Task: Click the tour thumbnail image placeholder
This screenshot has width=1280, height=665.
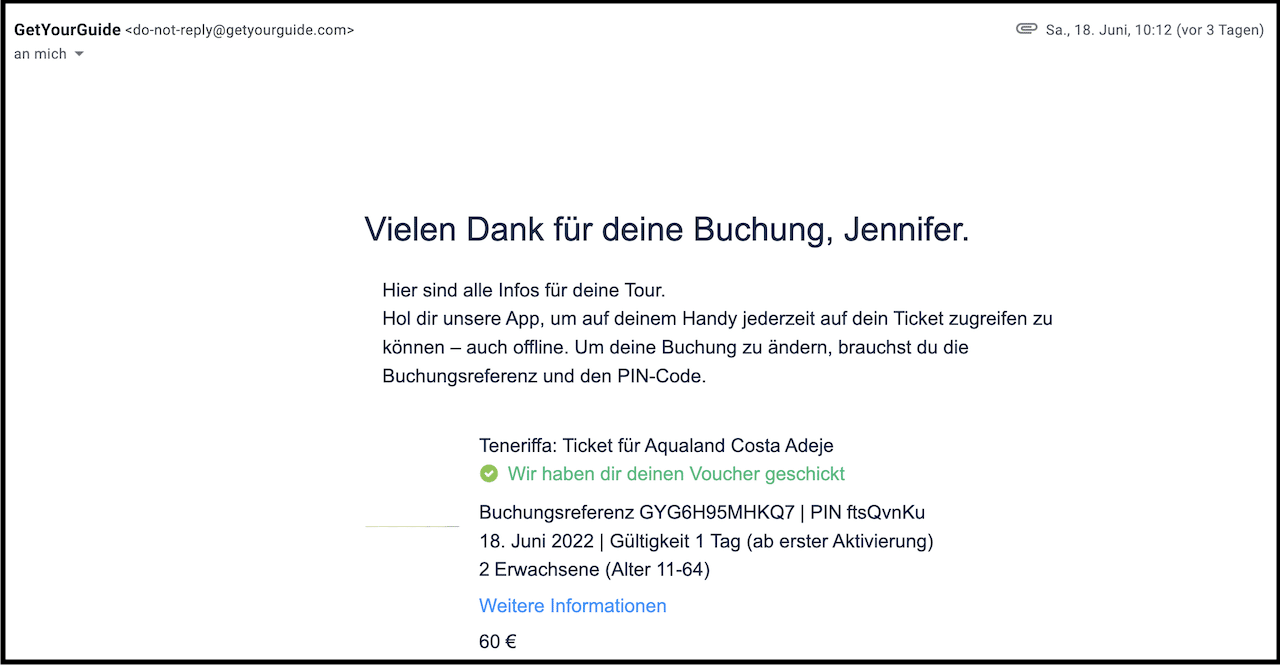Action: pos(412,526)
